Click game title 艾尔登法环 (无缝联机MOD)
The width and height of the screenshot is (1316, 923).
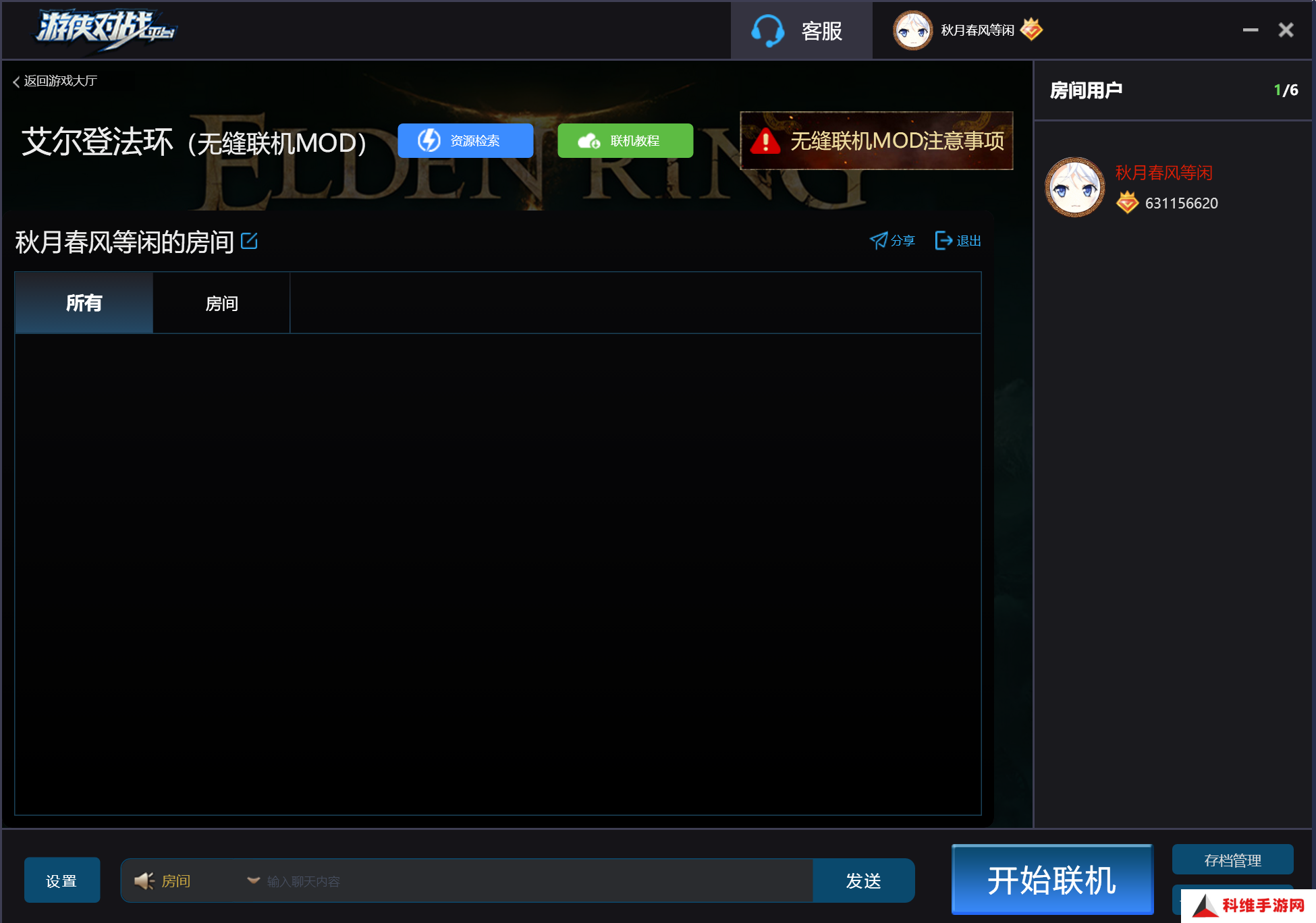(194, 142)
